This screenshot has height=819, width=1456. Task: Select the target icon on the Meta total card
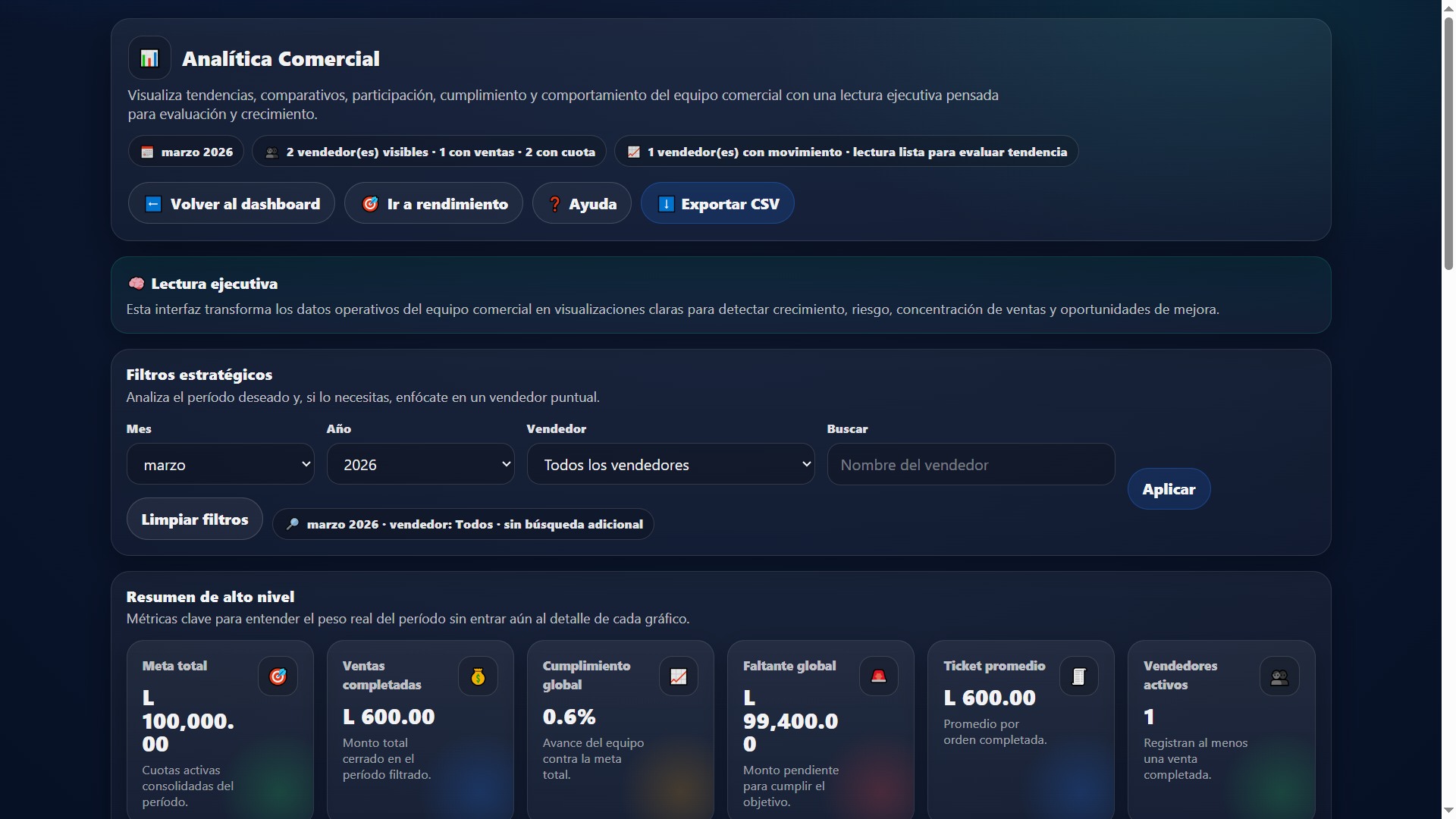(x=277, y=676)
